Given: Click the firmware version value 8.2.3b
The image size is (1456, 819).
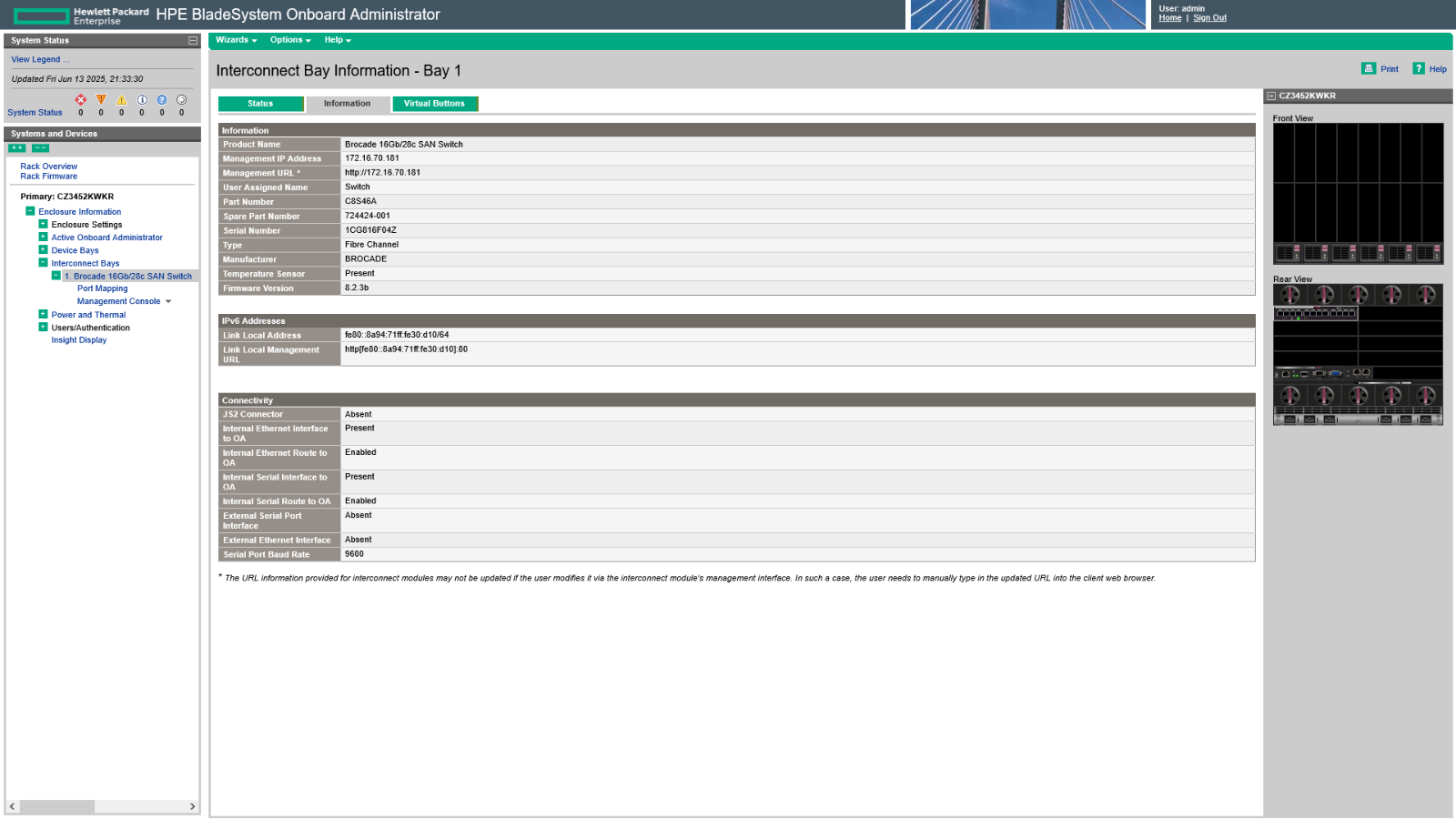Looking at the screenshot, I should [357, 288].
